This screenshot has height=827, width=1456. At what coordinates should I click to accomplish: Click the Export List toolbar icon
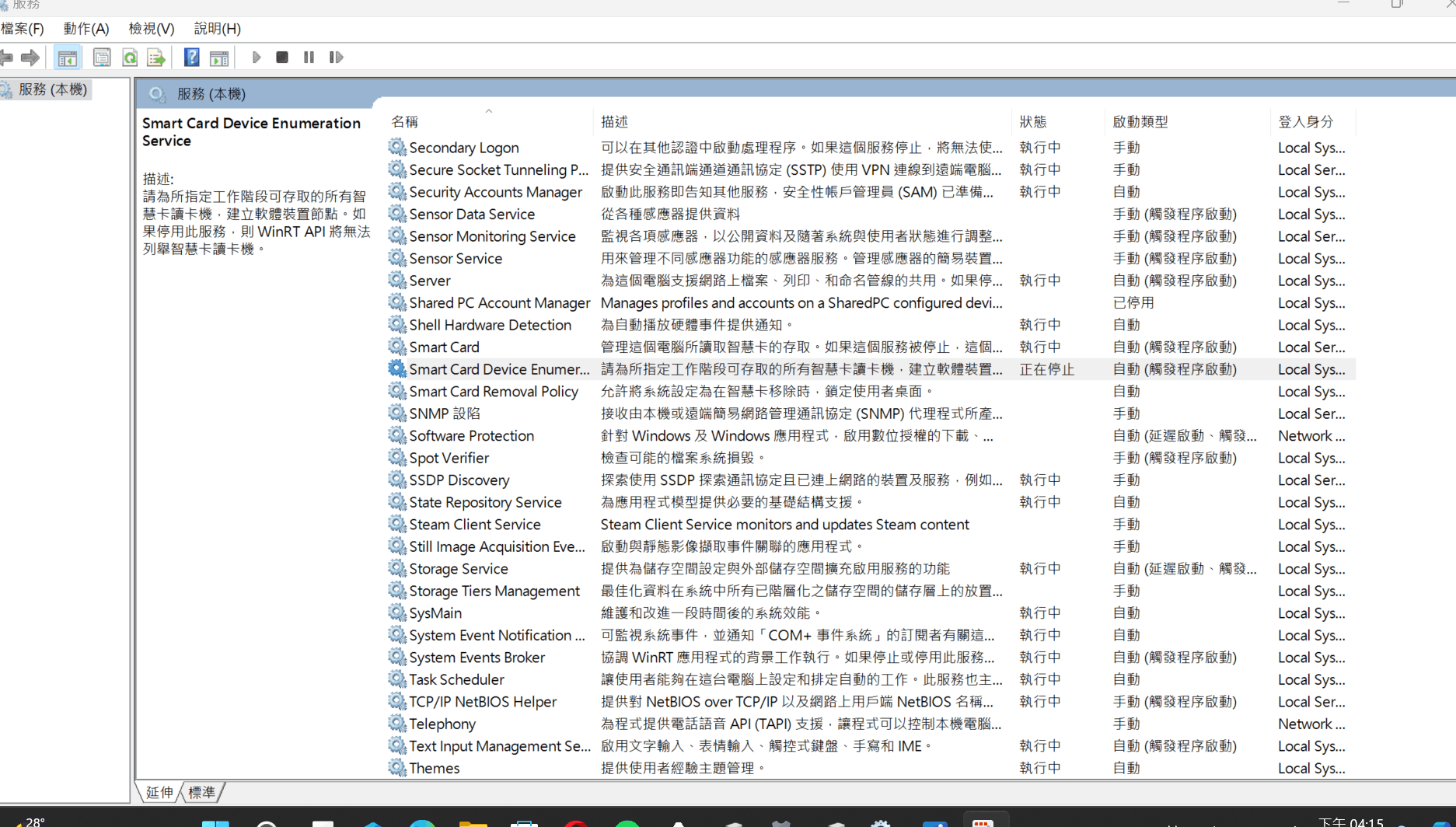[156, 58]
